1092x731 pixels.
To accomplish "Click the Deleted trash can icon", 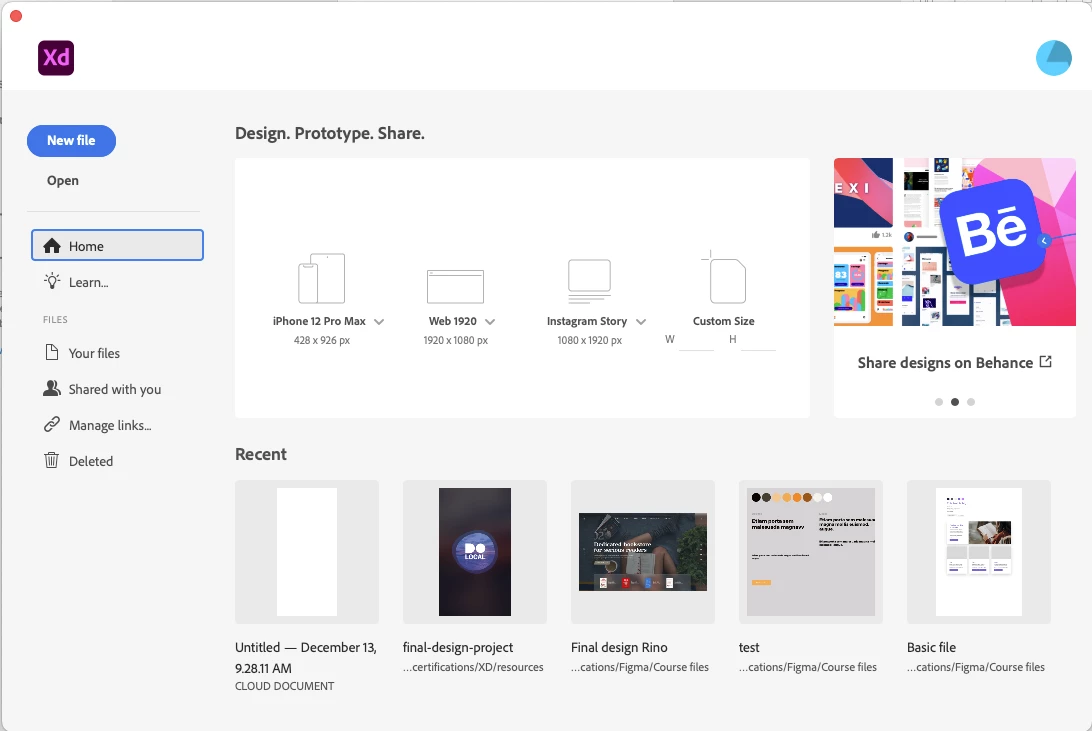I will tap(52, 460).
